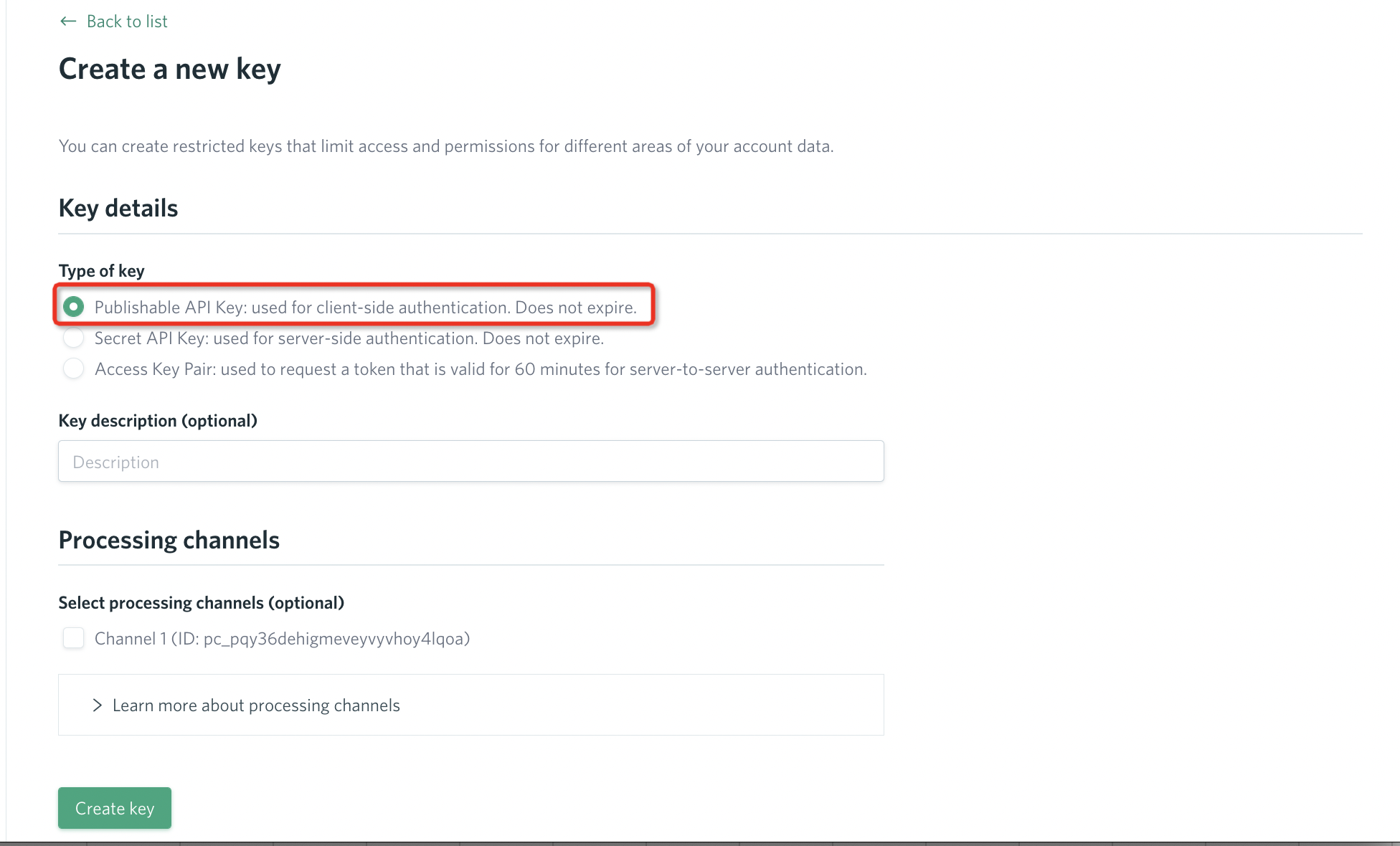1400x846 pixels.
Task: Choose the Access Key Pair radio option
Action: click(x=73, y=369)
